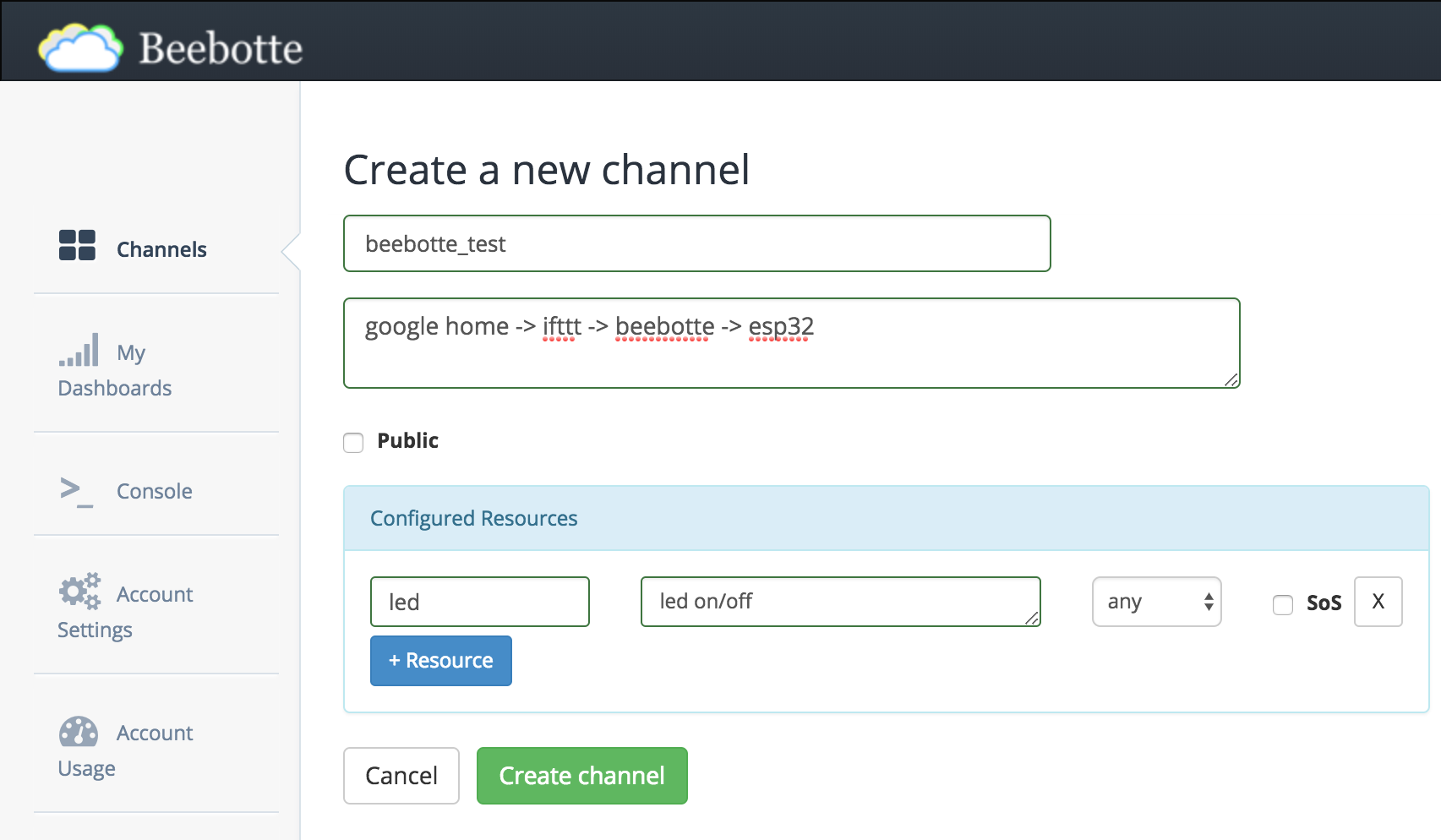This screenshot has width=1441, height=840.
Task: Click the description textarea resize handle
Action: [1231, 380]
